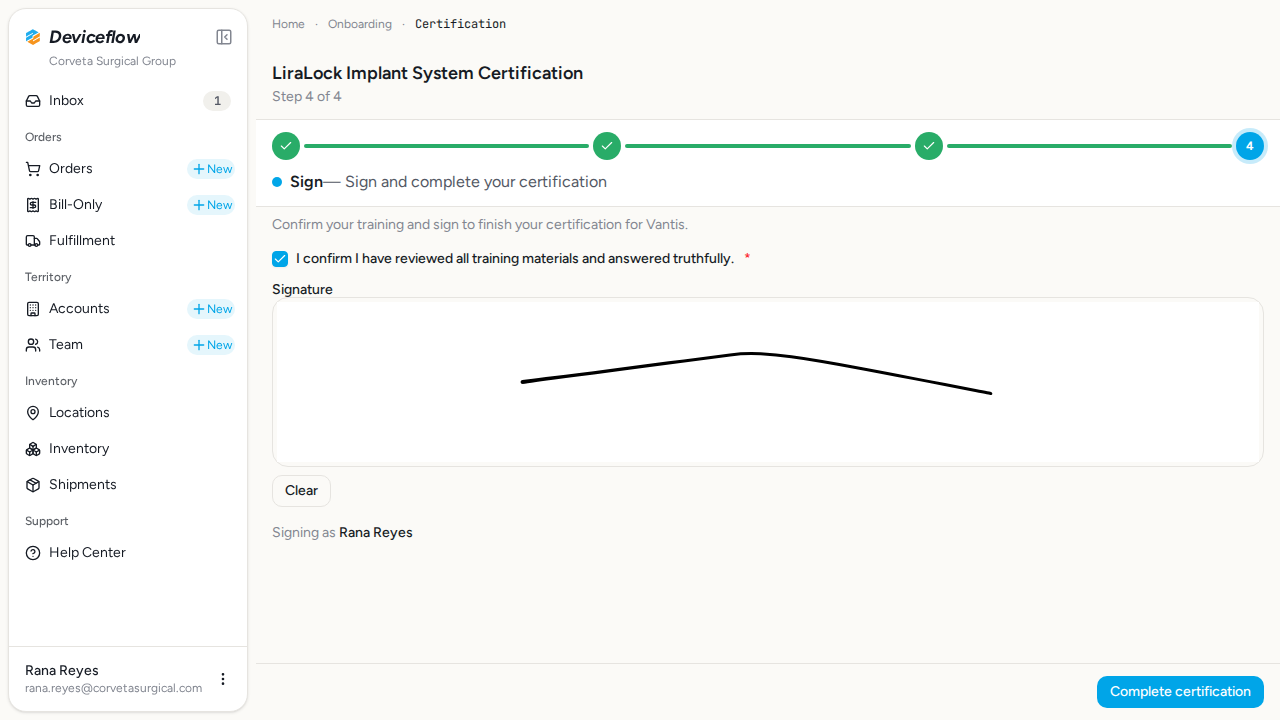Viewport: 1280px width, 720px height.
Task: Click the Help Center question icon
Action: [x=33, y=553]
